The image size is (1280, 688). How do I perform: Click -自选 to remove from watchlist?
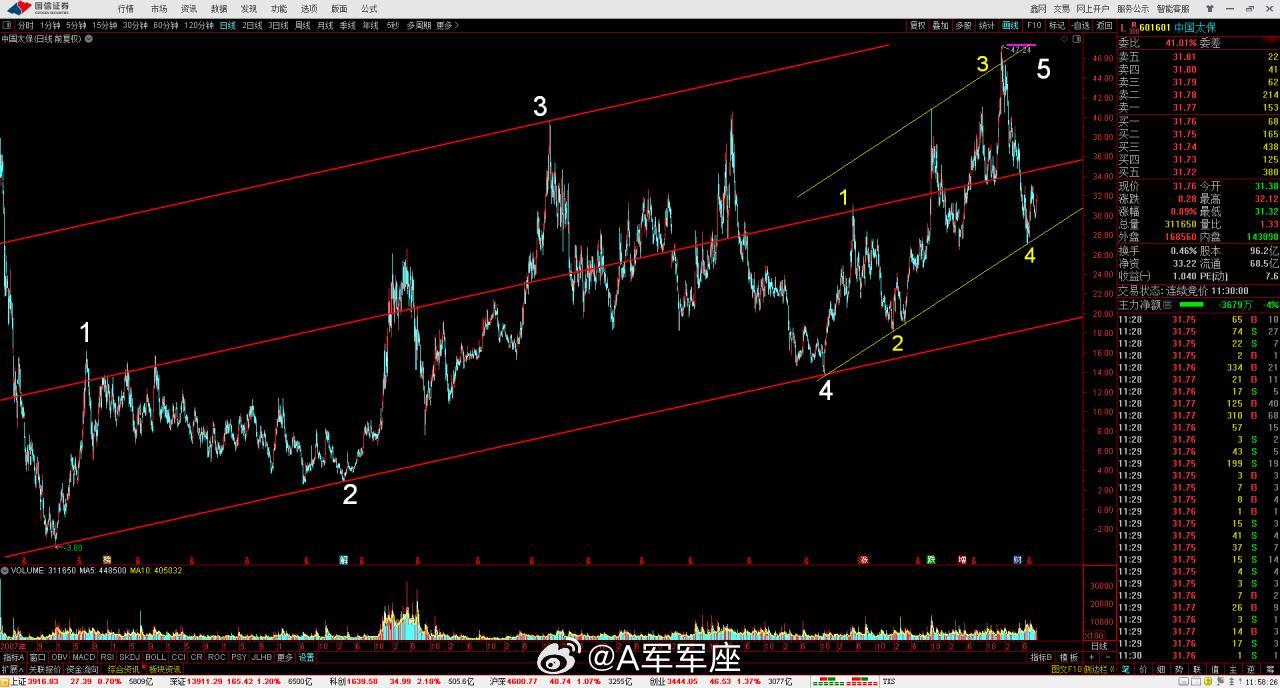click(x=1081, y=25)
